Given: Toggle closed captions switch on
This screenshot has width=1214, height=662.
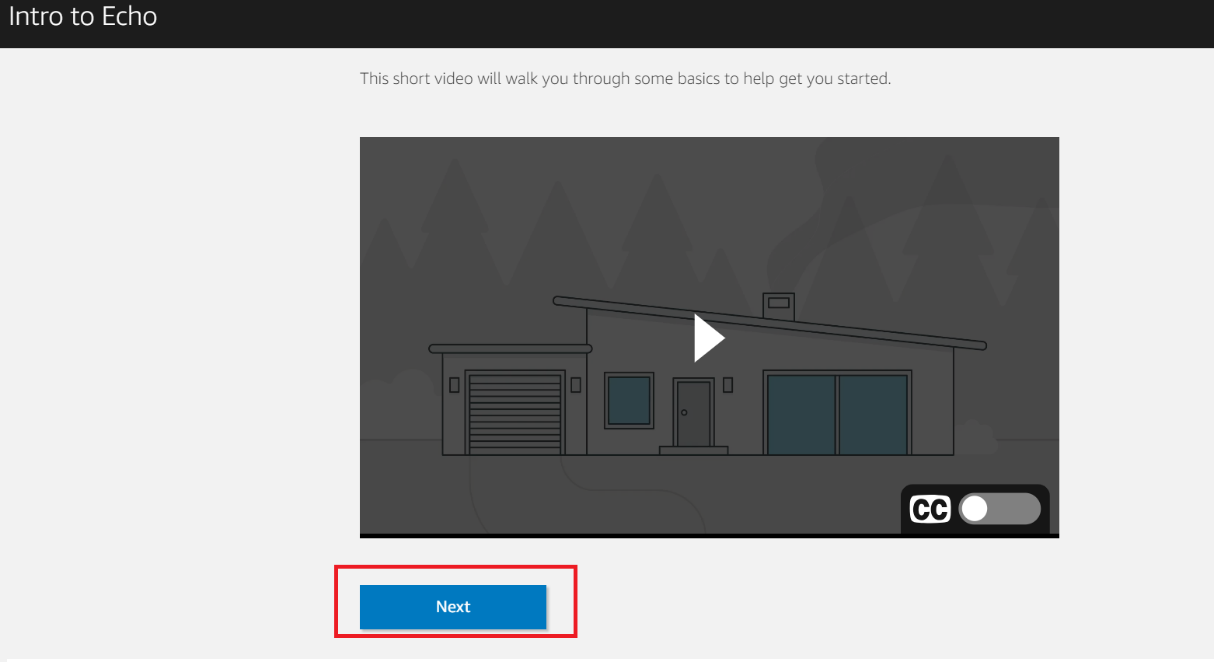Looking at the screenshot, I should 999,509.
